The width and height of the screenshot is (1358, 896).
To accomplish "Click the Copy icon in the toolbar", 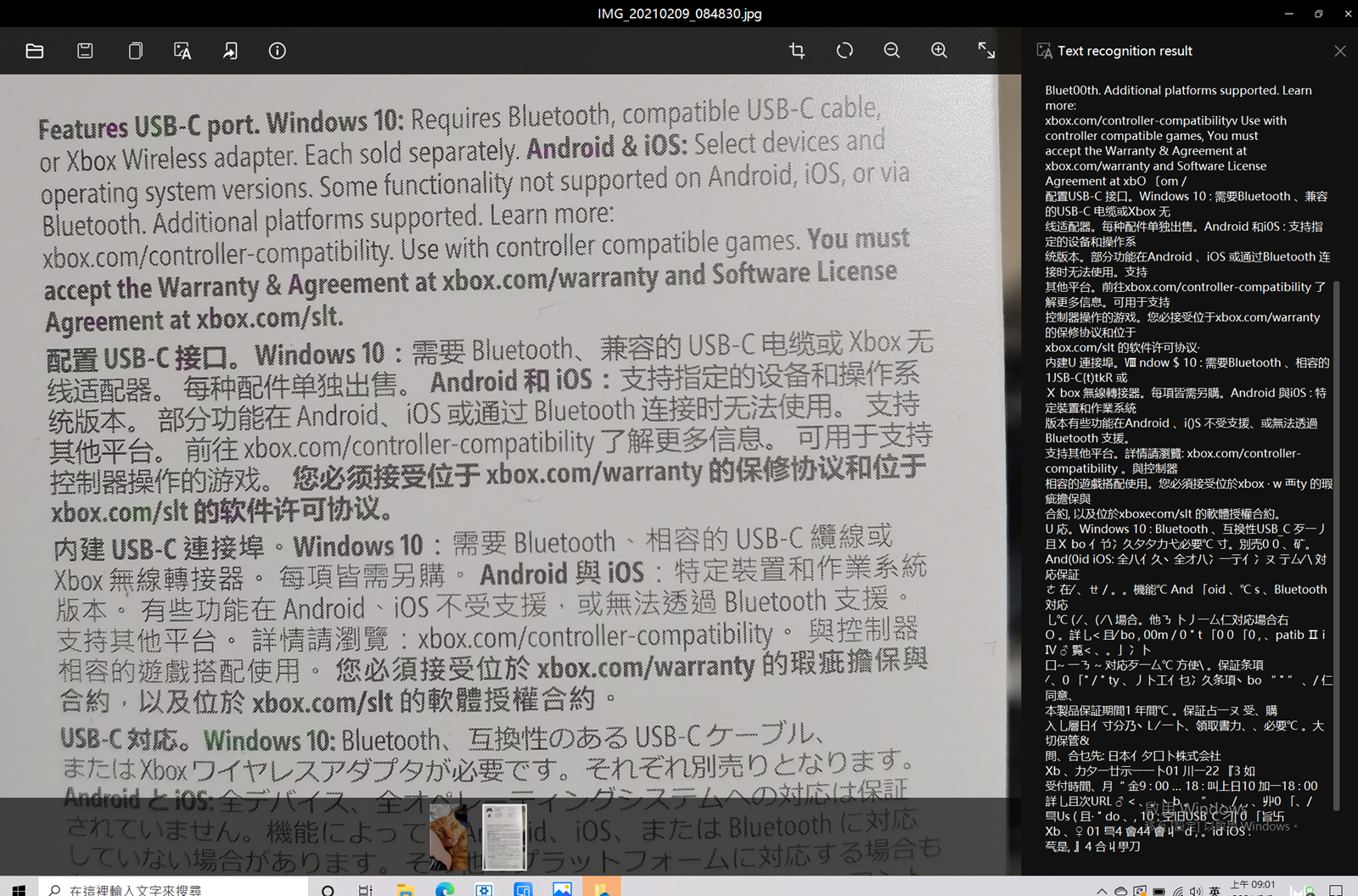I will pyautogui.click(x=135, y=51).
